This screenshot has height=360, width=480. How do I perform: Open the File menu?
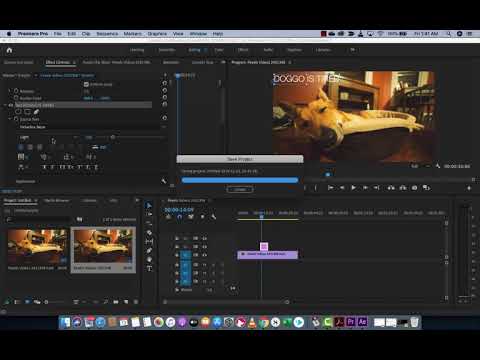point(58,34)
